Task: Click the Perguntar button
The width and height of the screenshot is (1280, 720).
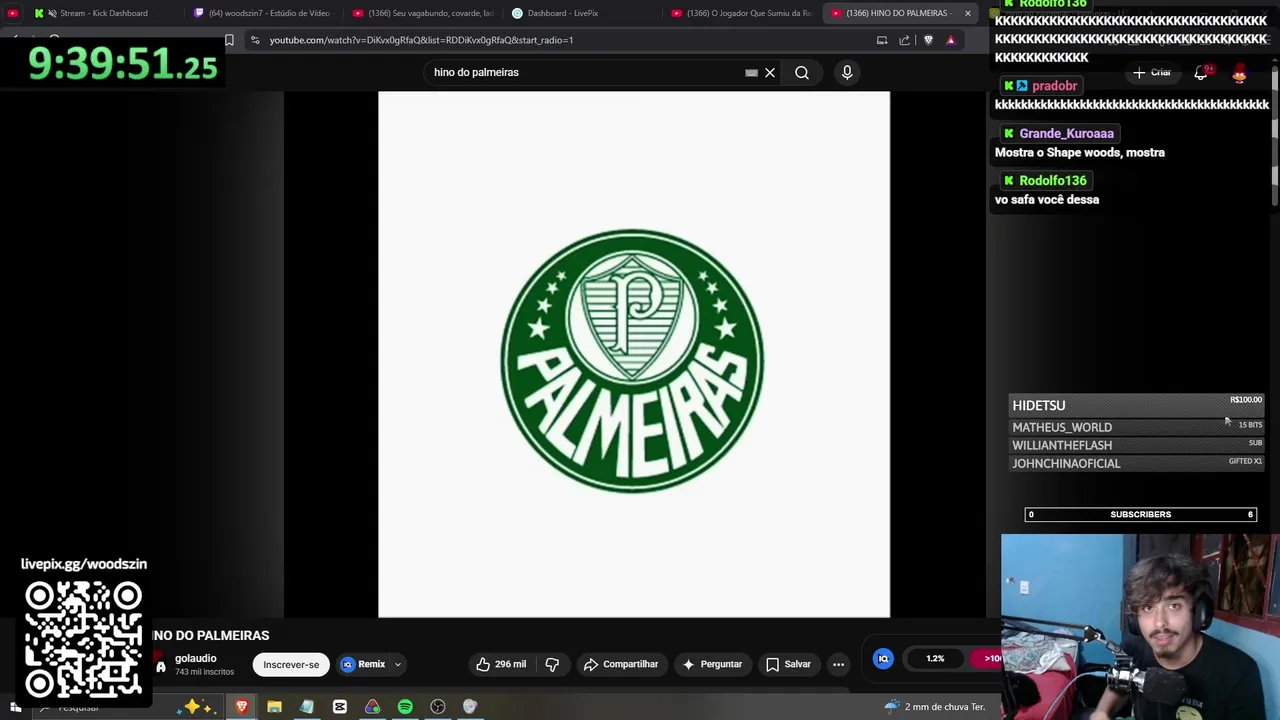Action: [x=712, y=664]
